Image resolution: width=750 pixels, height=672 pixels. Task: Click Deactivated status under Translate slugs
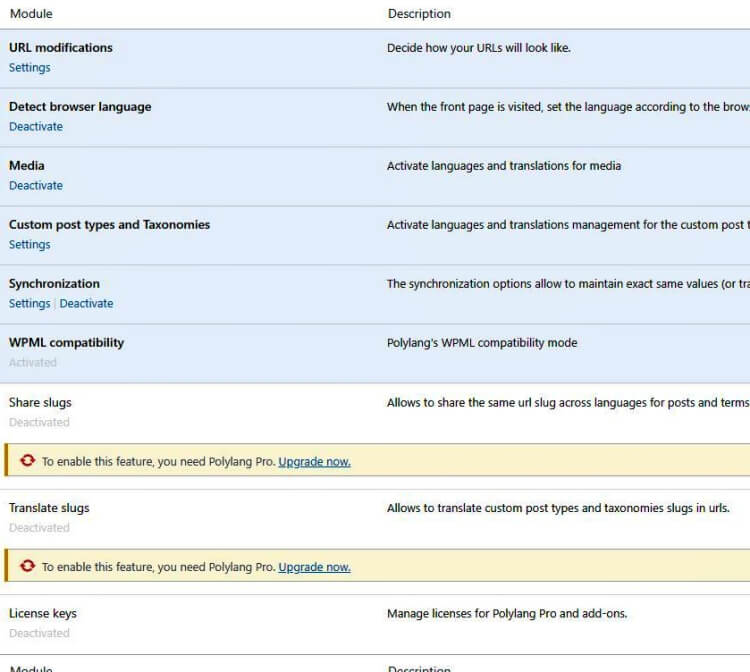coord(39,528)
